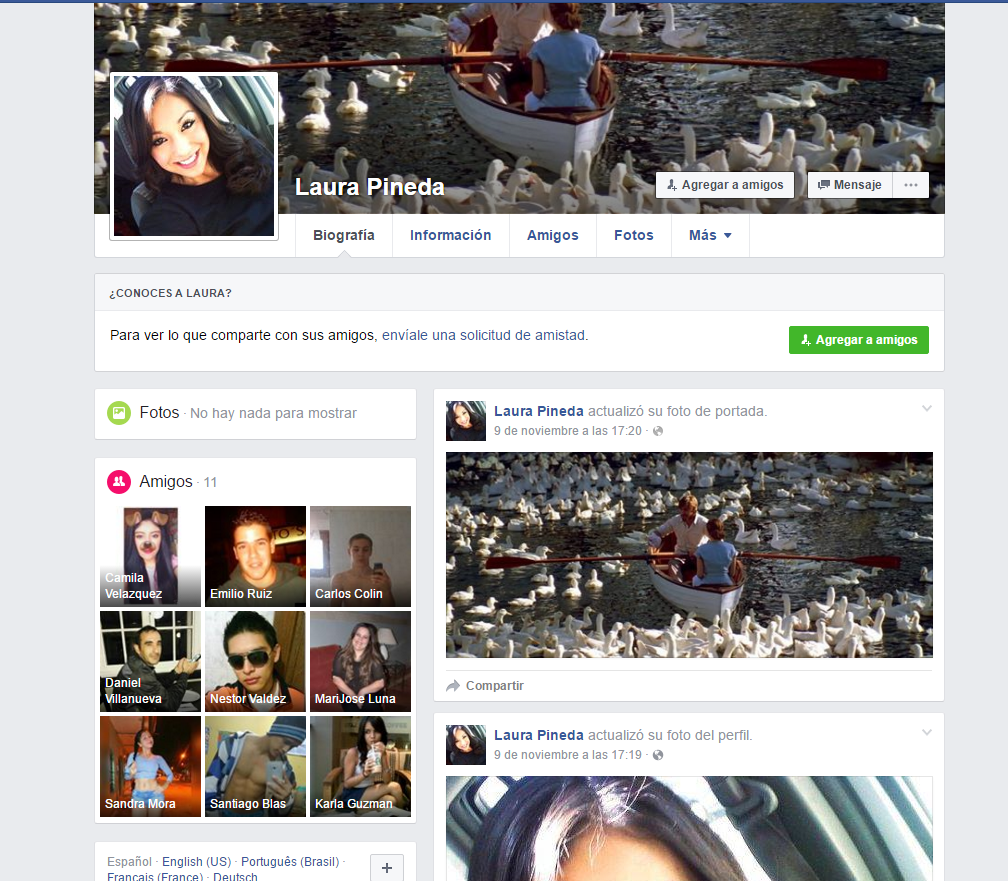Open Laura Pineda's large profile picture

tap(194, 156)
